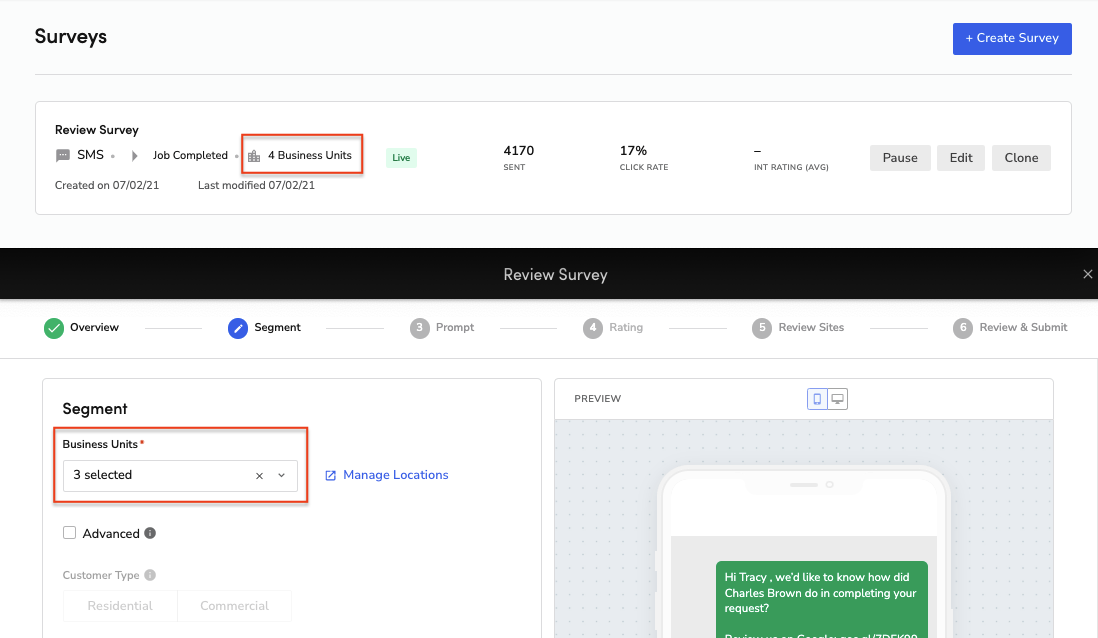Viewport: 1098px width, 638px height.
Task: Open the Manage Locations link
Action: [x=396, y=475]
